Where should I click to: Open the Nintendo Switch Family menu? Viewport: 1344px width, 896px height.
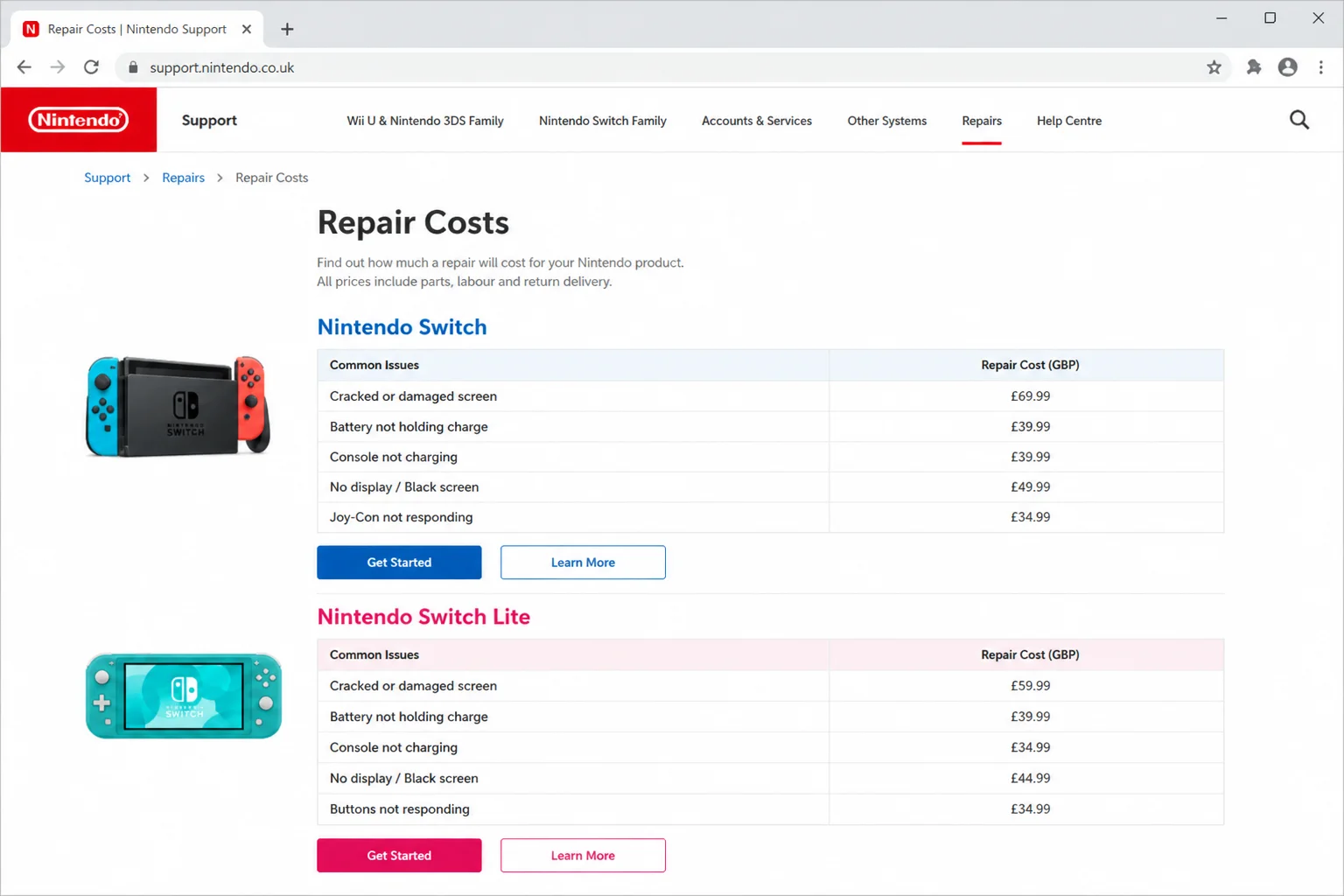pyautogui.click(x=603, y=121)
